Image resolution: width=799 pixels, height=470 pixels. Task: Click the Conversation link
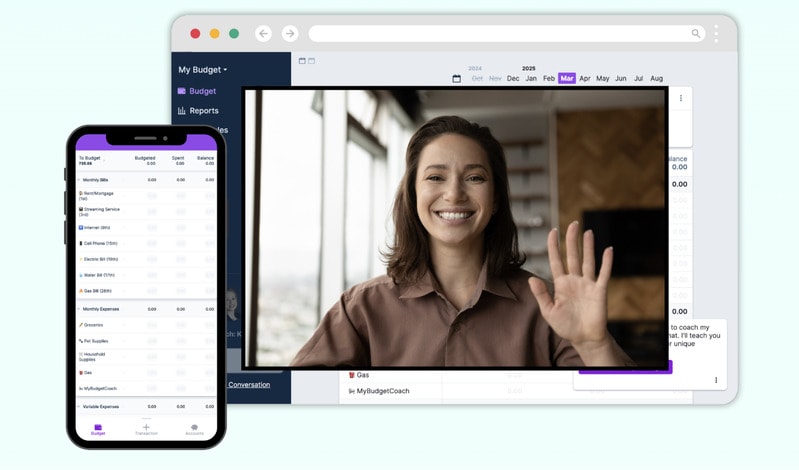click(248, 384)
